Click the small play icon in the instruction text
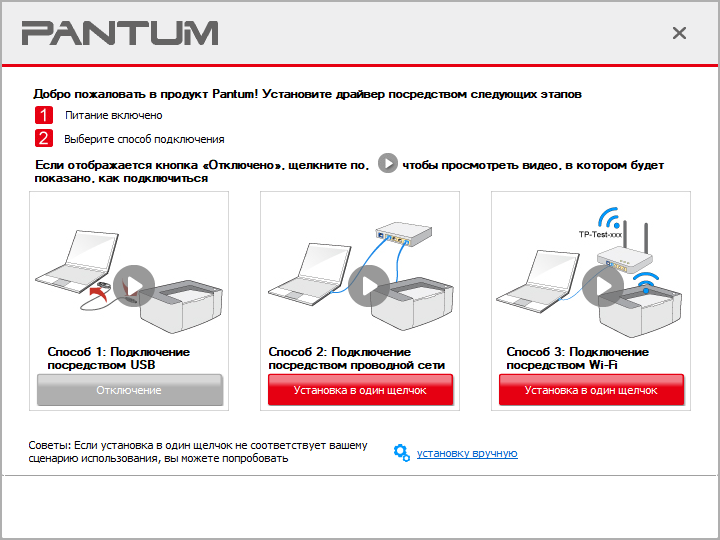720x540 pixels. [x=388, y=163]
